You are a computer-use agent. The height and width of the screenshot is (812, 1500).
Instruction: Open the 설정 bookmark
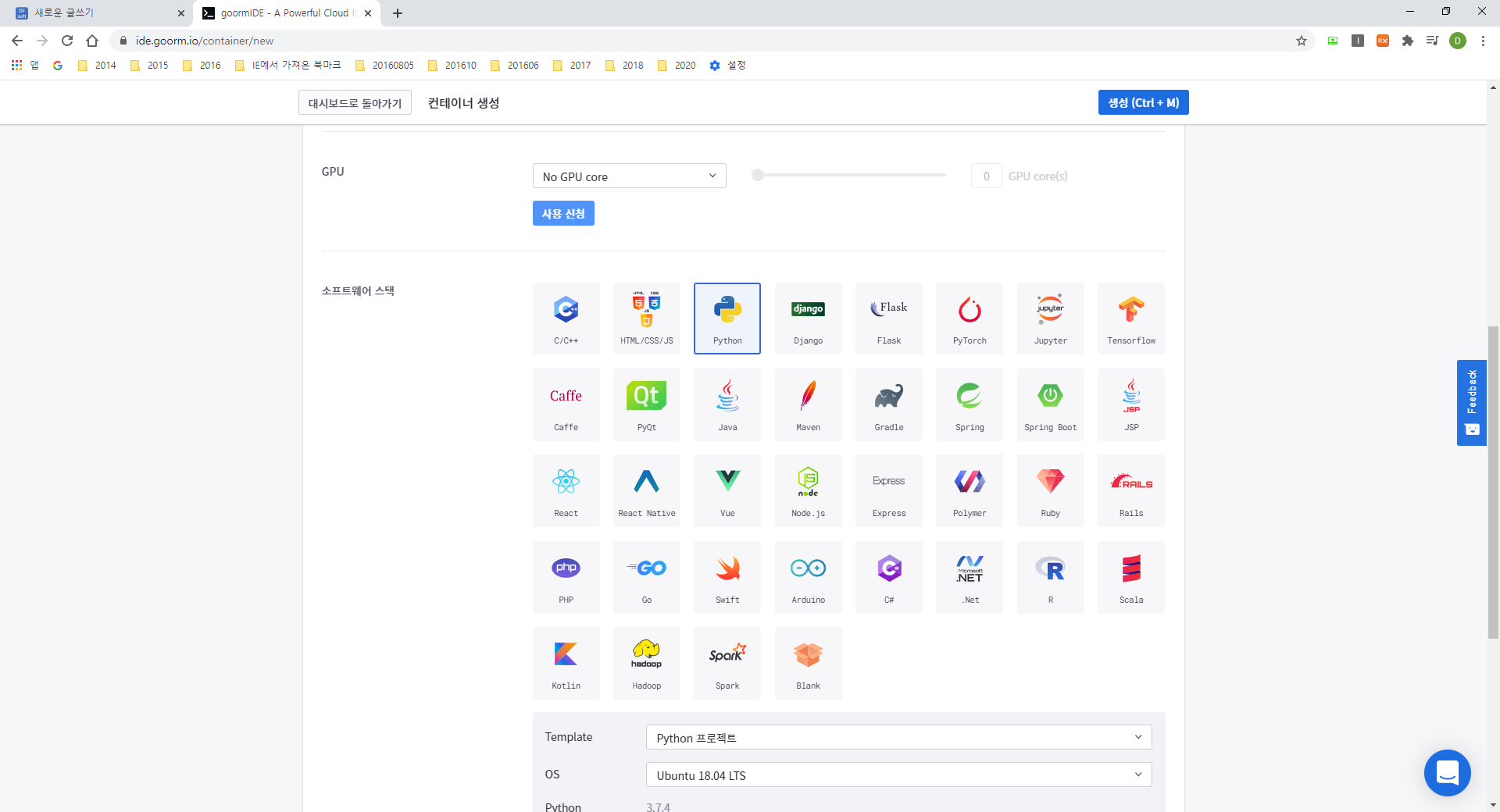(727, 66)
